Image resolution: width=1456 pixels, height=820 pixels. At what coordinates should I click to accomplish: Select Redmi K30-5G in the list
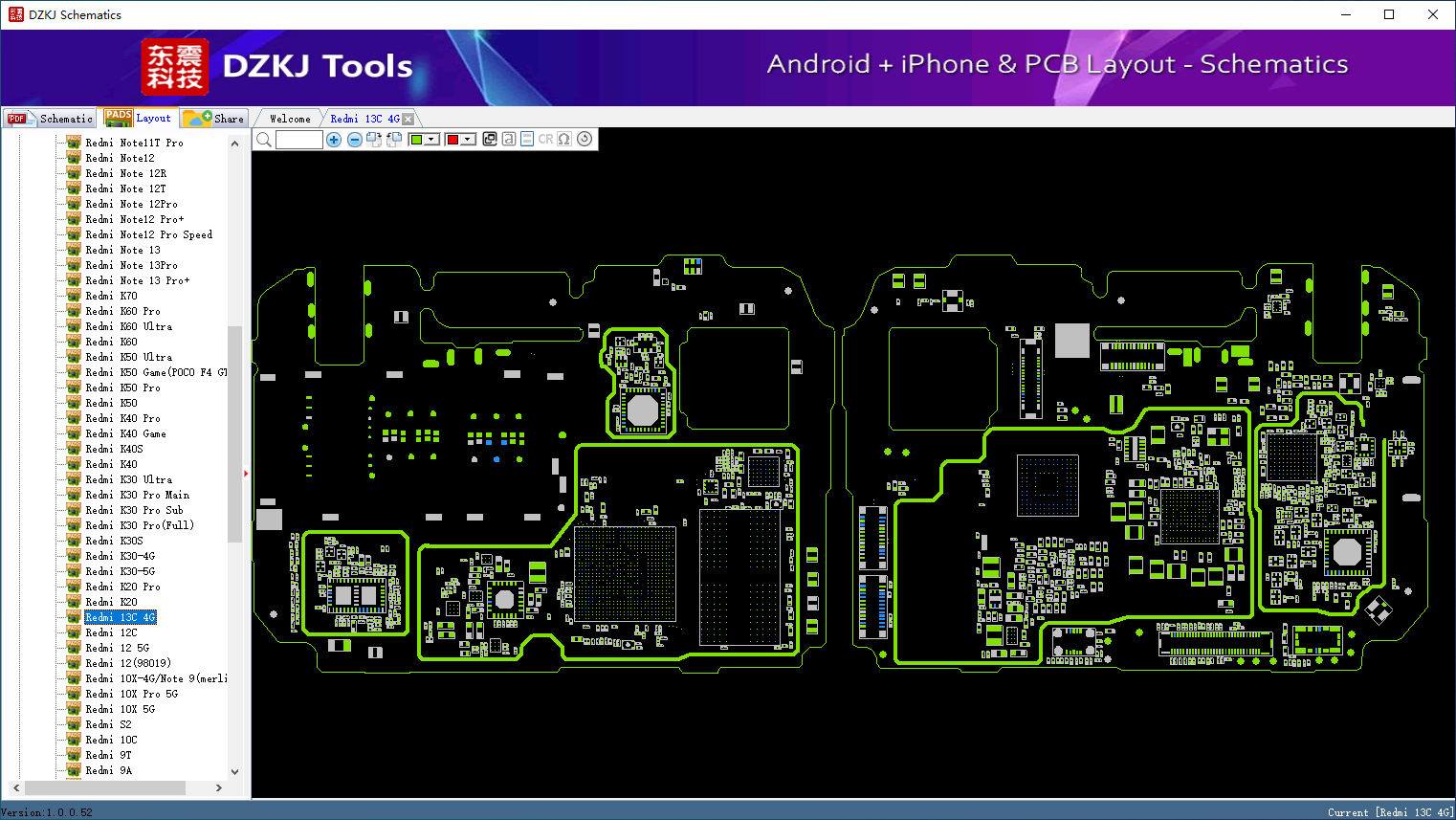pos(120,571)
